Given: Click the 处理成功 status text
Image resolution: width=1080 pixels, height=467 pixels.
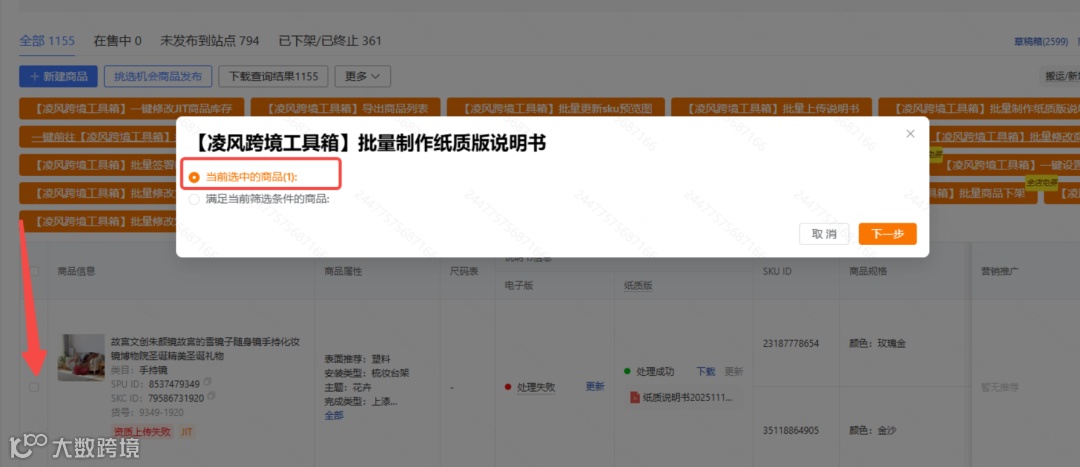Looking at the screenshot, I should tap(655, 371).
